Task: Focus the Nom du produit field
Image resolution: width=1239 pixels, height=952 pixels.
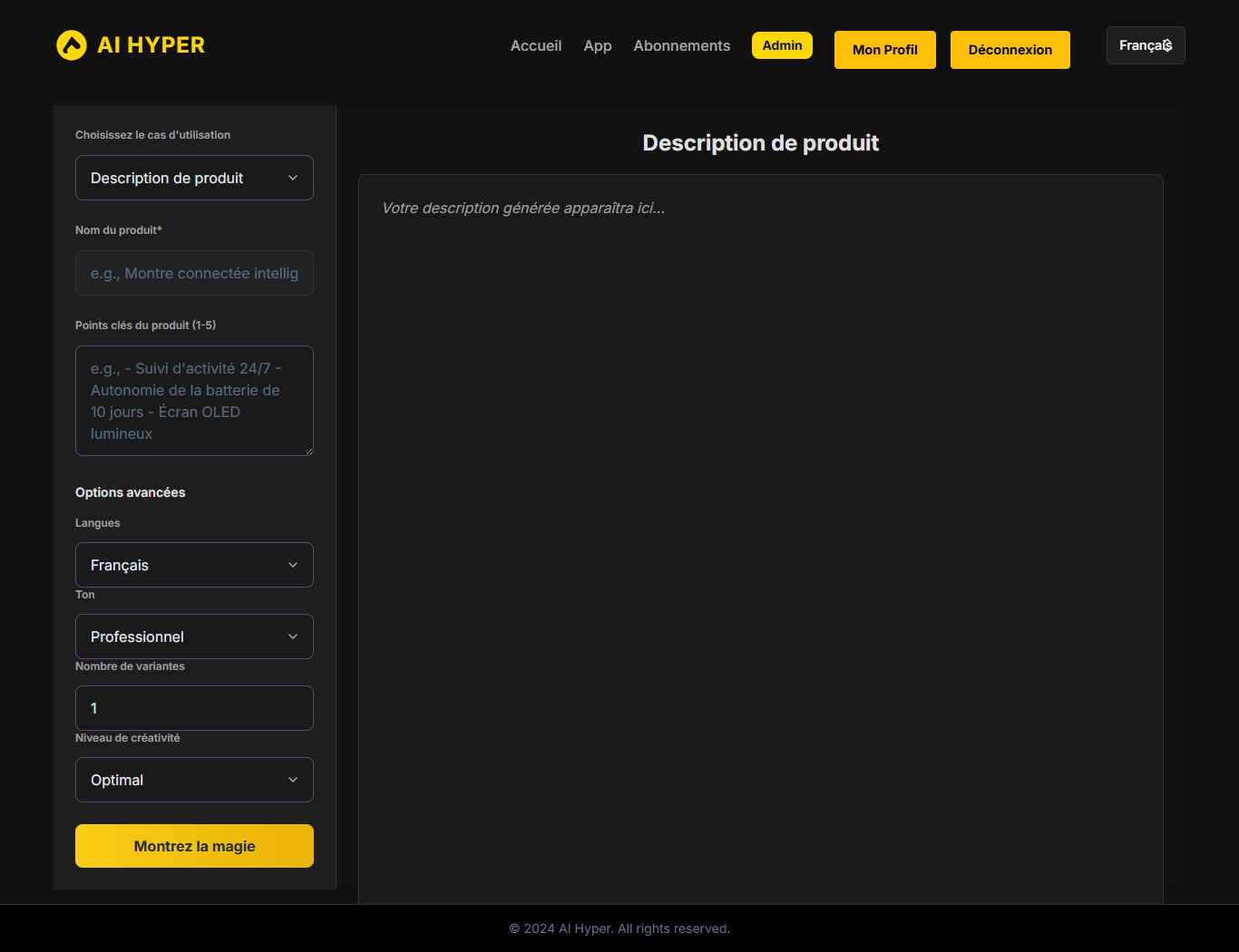Action: pyautogui.click(x=194, y=273)
